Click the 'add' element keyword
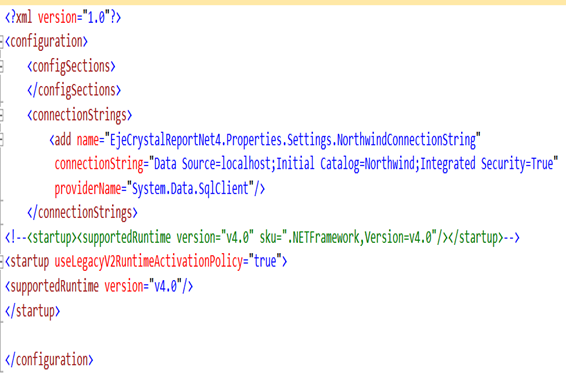The height and width of the screenshot is (387, 566). pos(62,140)
